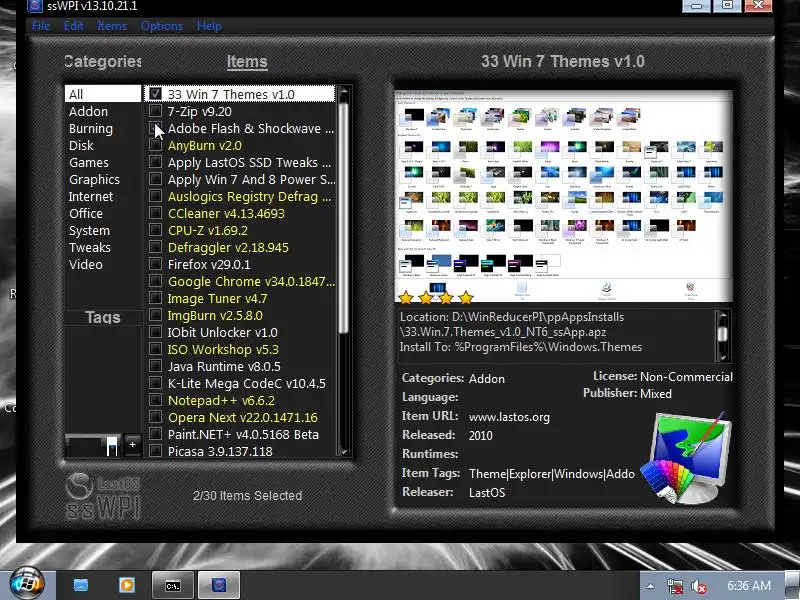Image resolution: width=800 pixels, height=600 pixels.
Task: Check the ImgBurn v2.5.8.0 checkbox
Action: pyautogui.click(x=155, y=315)
